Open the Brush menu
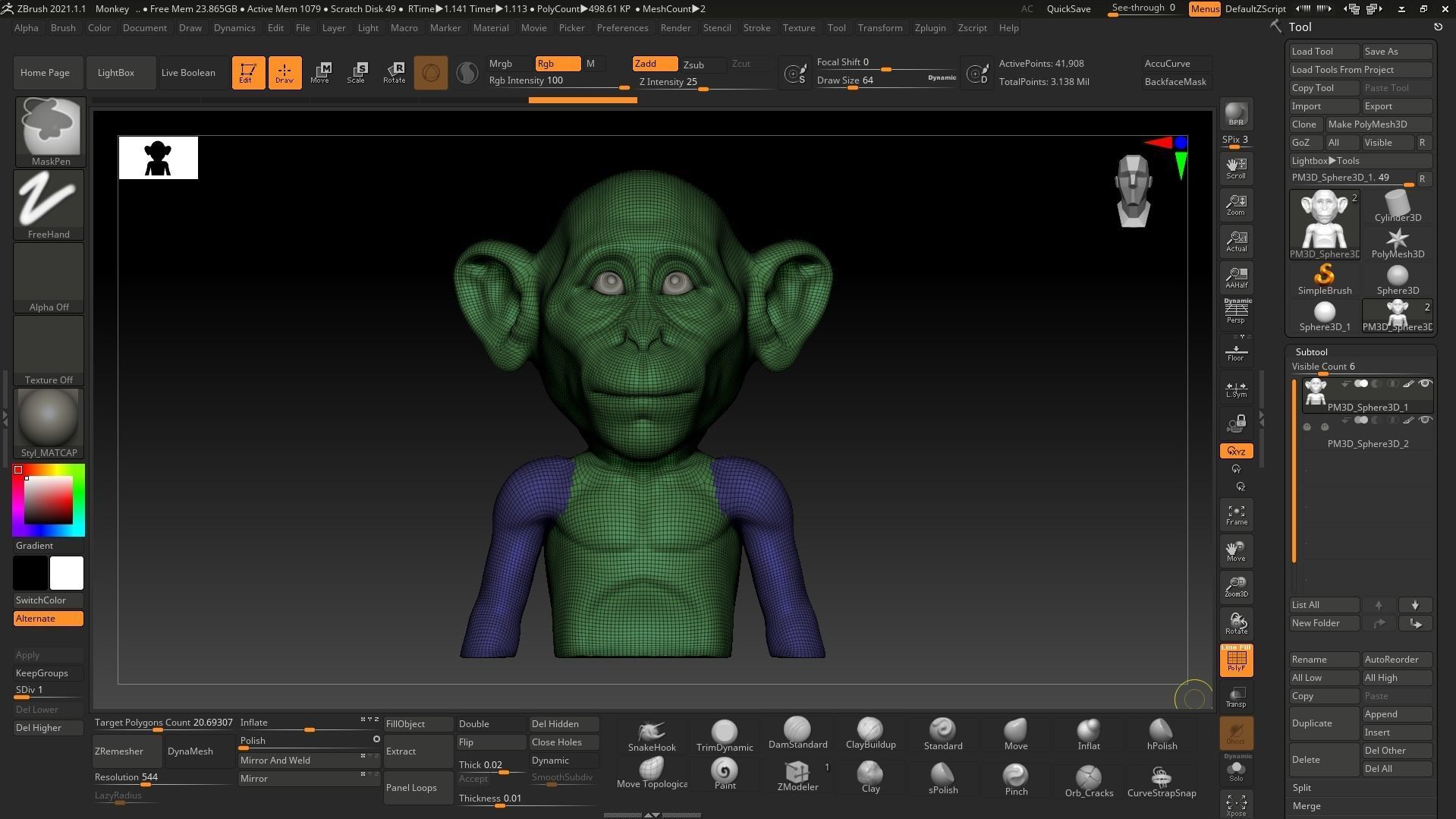This screenshot has height=819, width=1456. coord(63,28)
